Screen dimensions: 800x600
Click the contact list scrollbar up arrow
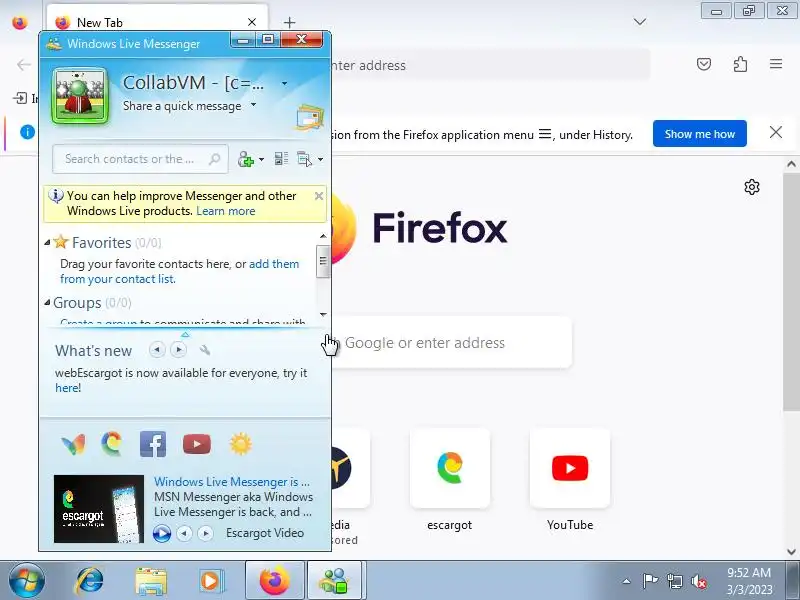pos(322,236)
